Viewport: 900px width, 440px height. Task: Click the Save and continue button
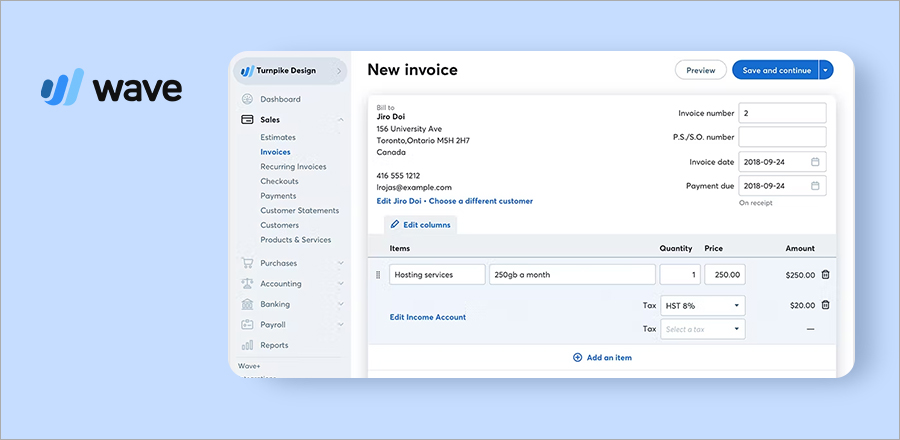click(776, 70)
